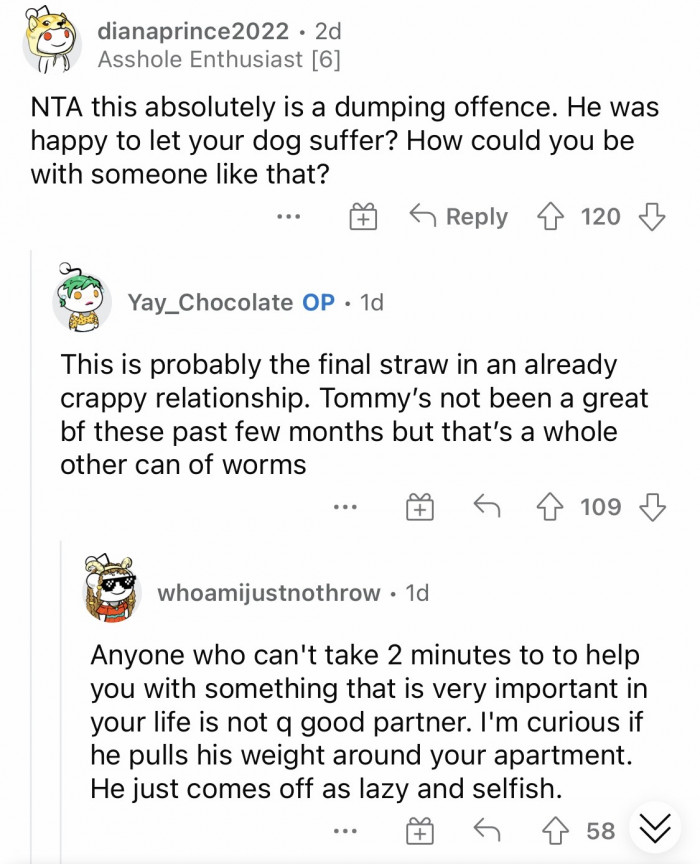Give award to dianaprince2022's comment
Viewport: 700px width, 864px height.
click(362, 217)
